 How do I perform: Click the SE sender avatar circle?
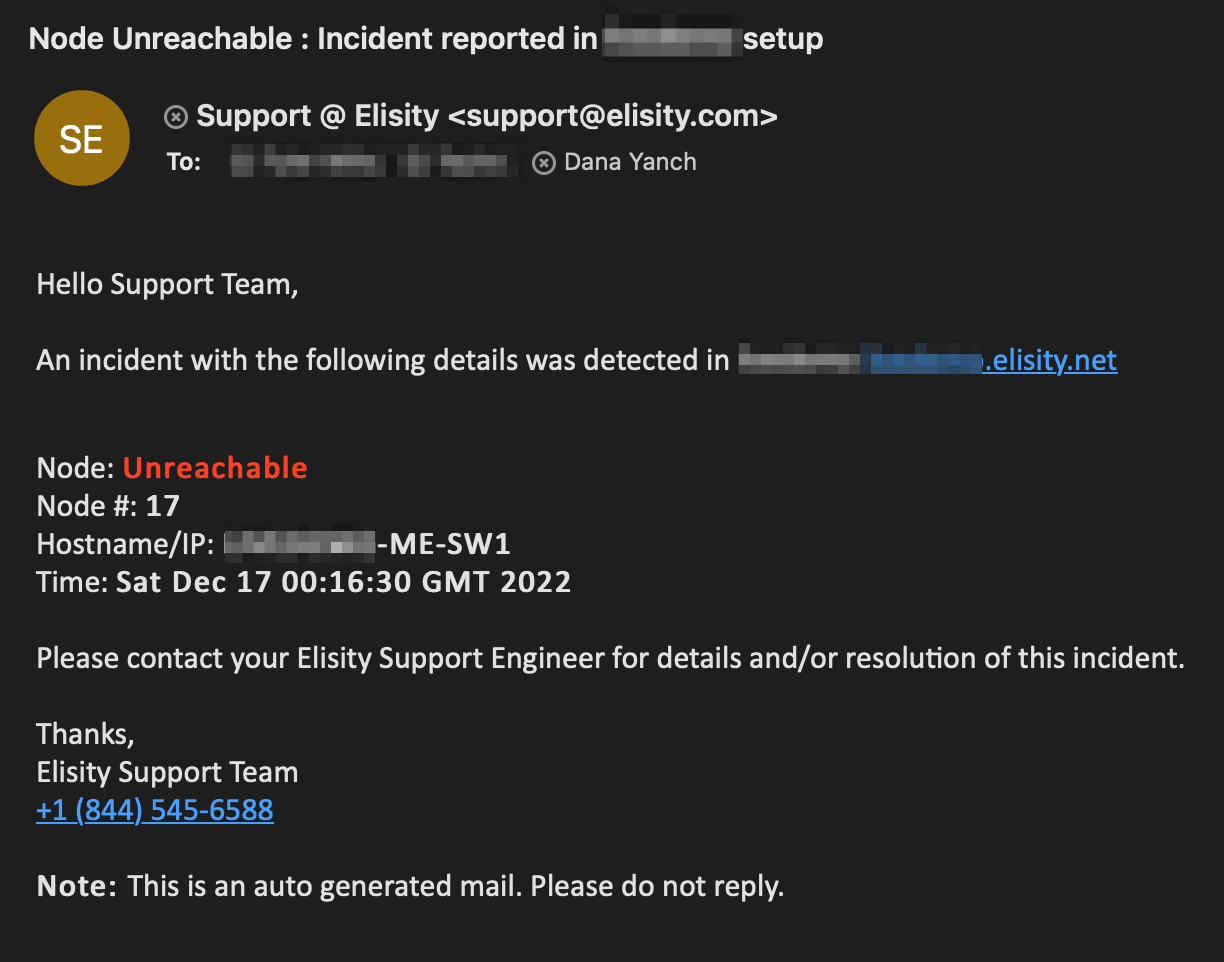[x=81, y=138]
